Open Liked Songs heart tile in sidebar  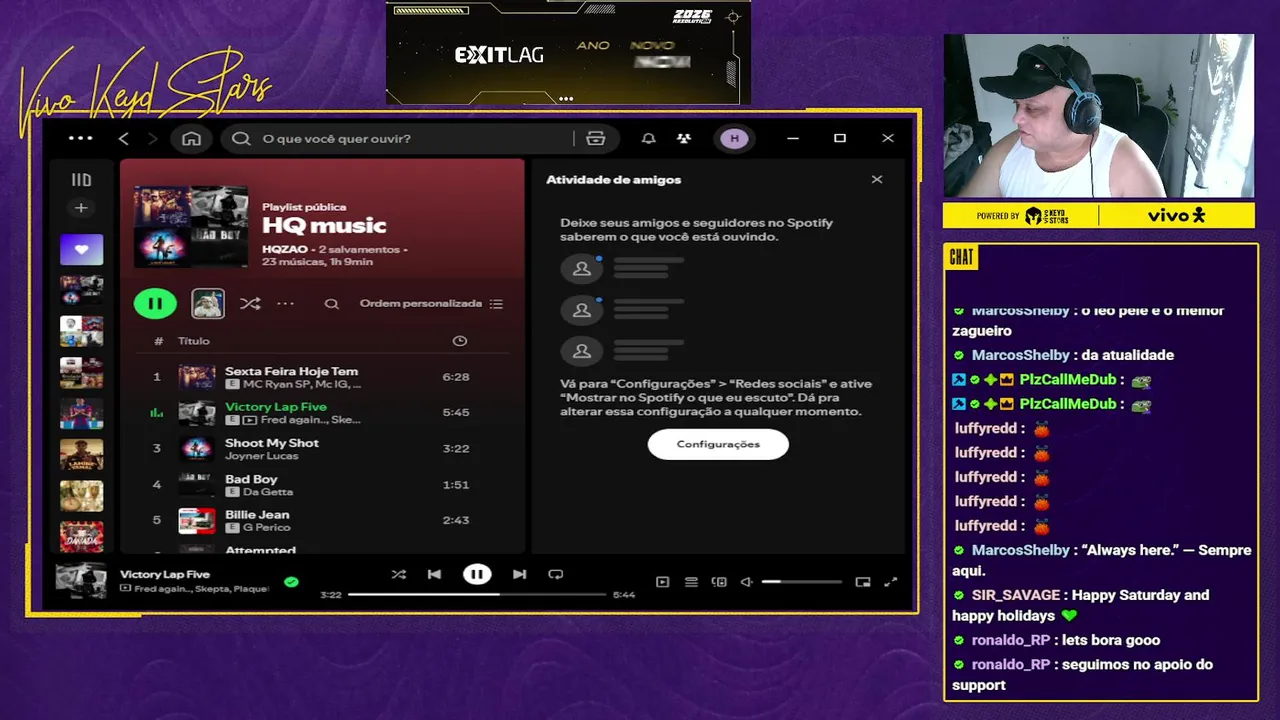pos(81,249)
